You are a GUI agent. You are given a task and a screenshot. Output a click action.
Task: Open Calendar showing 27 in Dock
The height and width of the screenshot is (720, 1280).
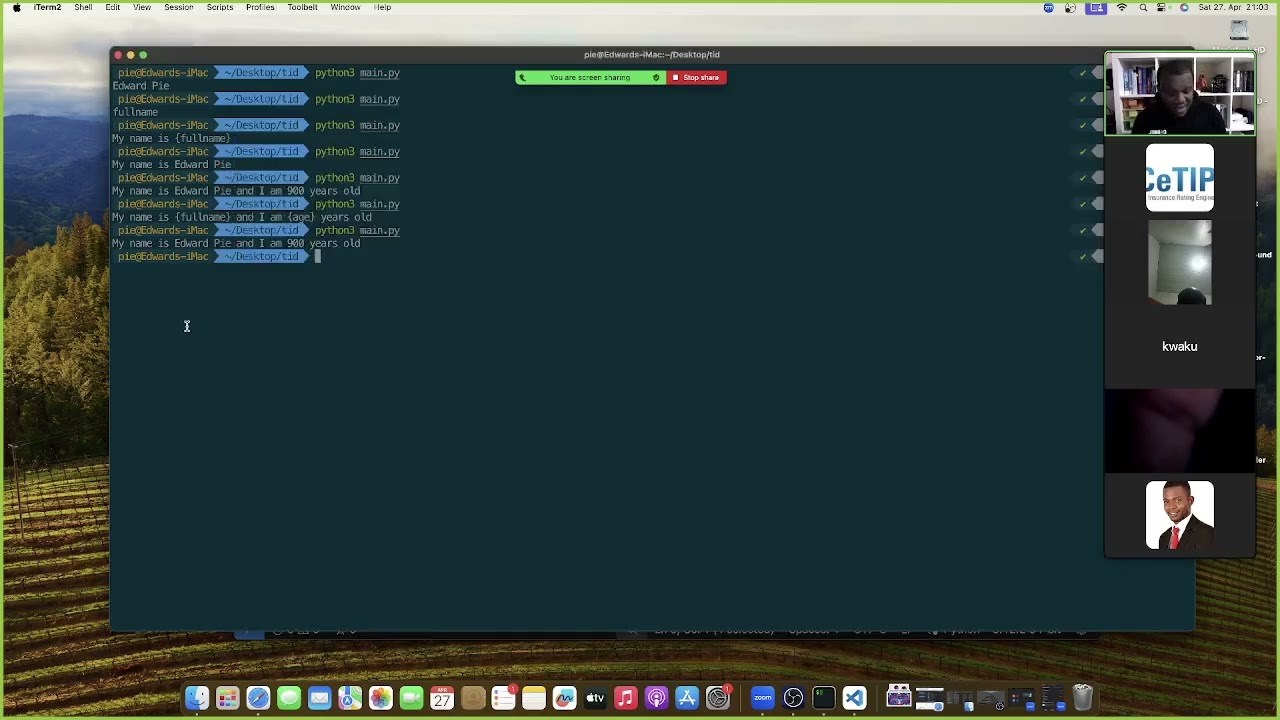[442, 697]
